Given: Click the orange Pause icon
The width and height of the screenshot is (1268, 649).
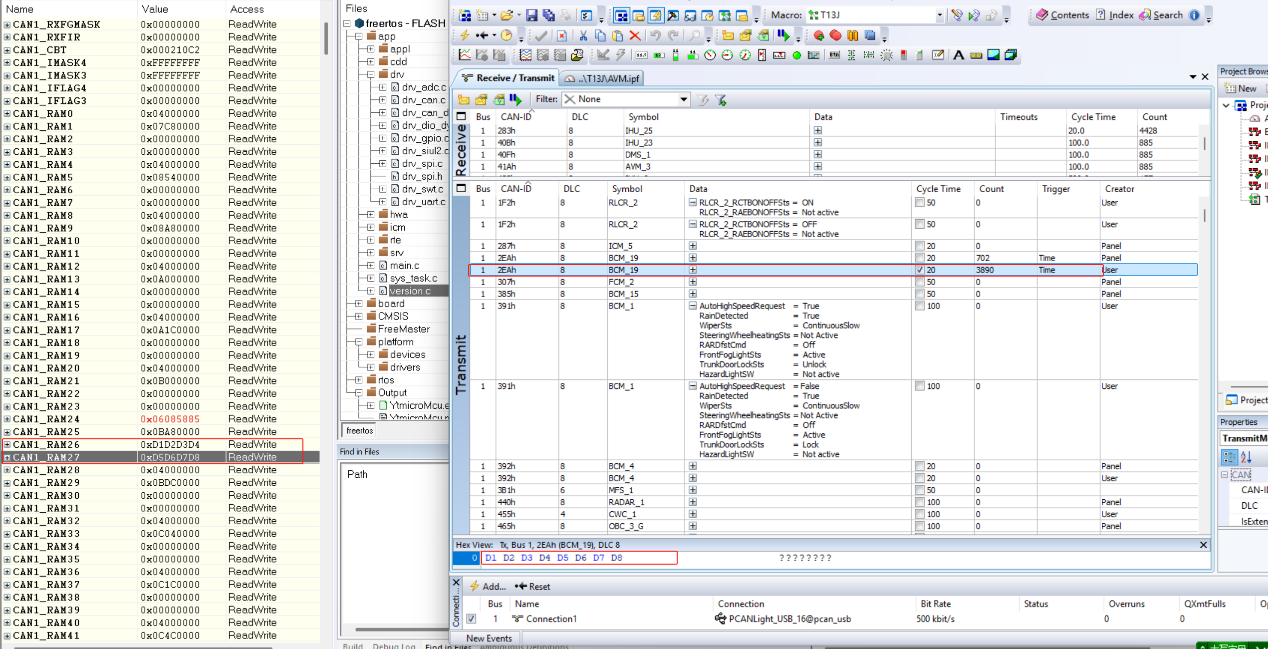Looking at the screenshot, I should click(x=852, y=35).
